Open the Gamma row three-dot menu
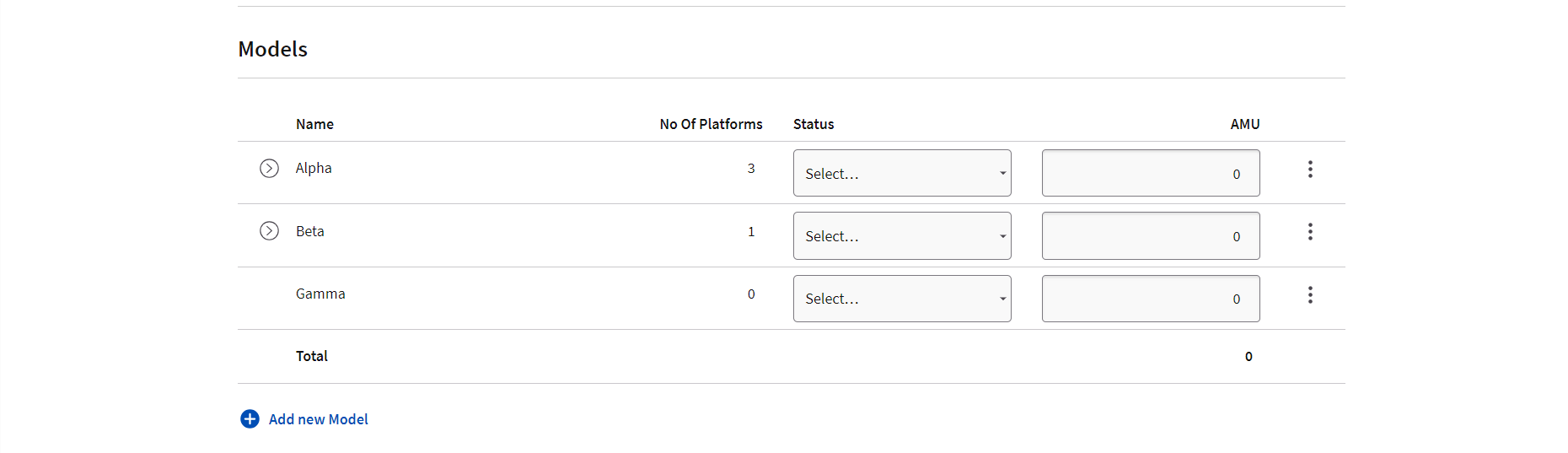 pos(1310,295)
